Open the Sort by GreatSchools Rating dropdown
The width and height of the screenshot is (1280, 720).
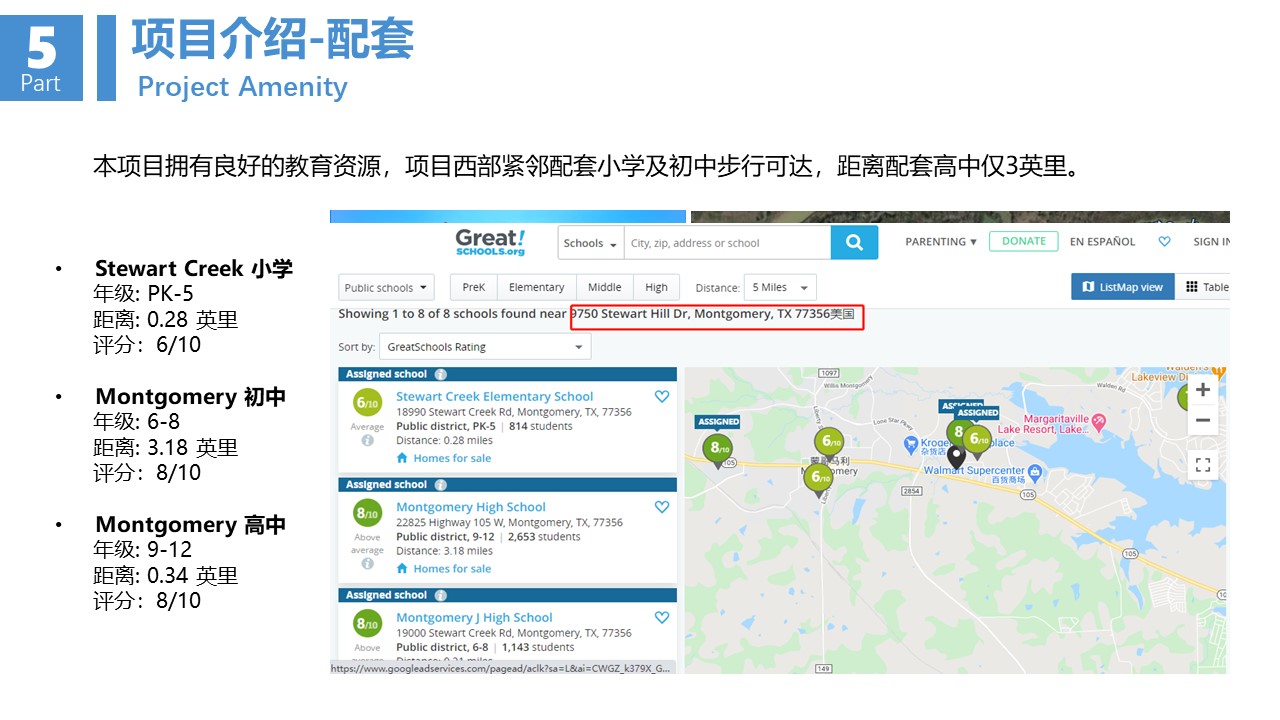point(485,347)
